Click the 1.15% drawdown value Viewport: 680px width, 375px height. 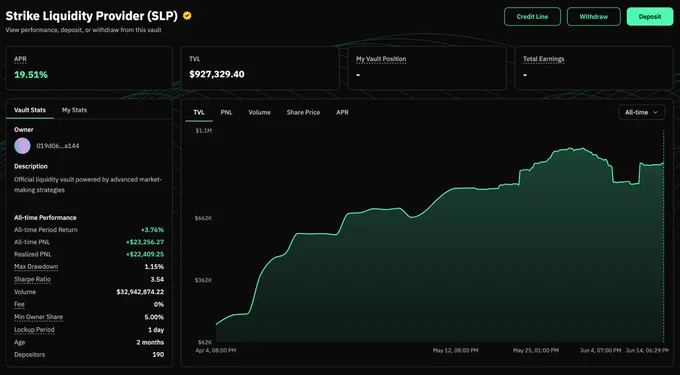154,267
